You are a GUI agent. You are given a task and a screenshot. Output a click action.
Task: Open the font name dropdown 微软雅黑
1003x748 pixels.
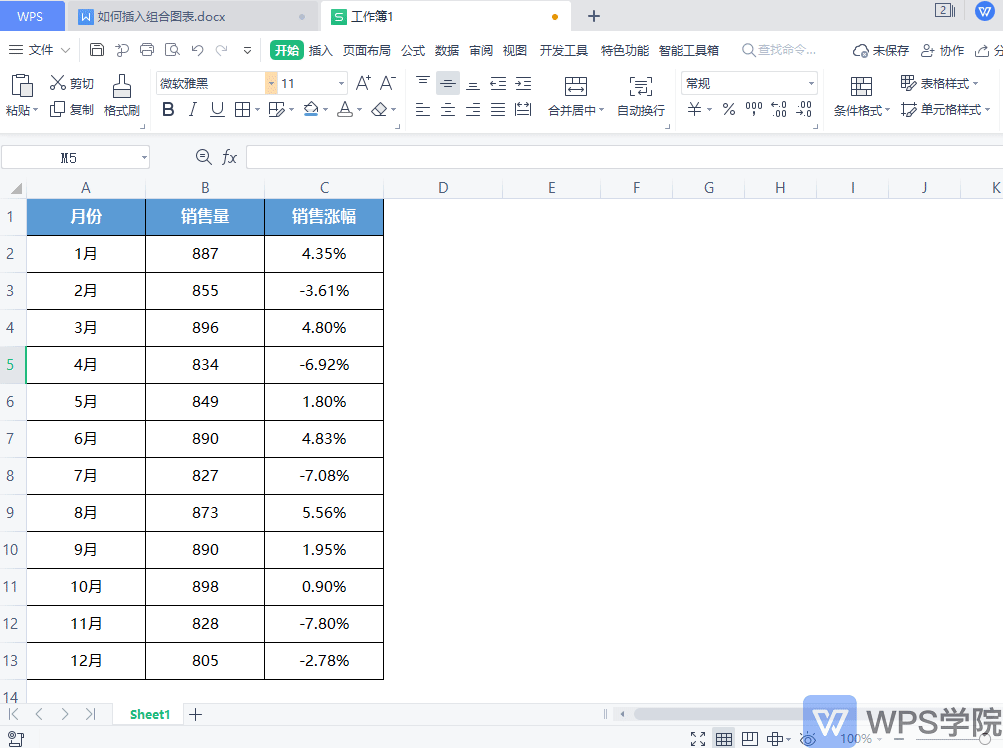pyautogui.click(x=271, y=83)
